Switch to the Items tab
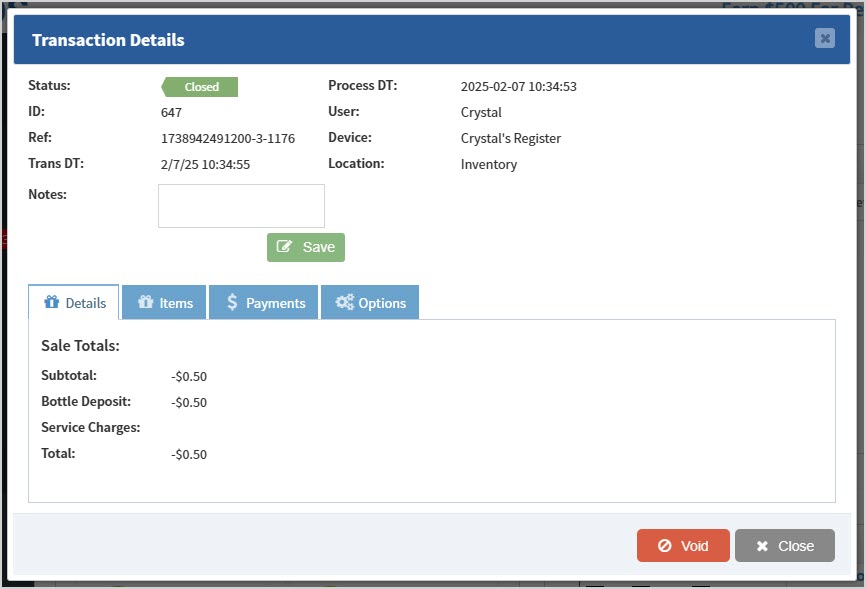866x589 pixels. click(x=163, y=302)
